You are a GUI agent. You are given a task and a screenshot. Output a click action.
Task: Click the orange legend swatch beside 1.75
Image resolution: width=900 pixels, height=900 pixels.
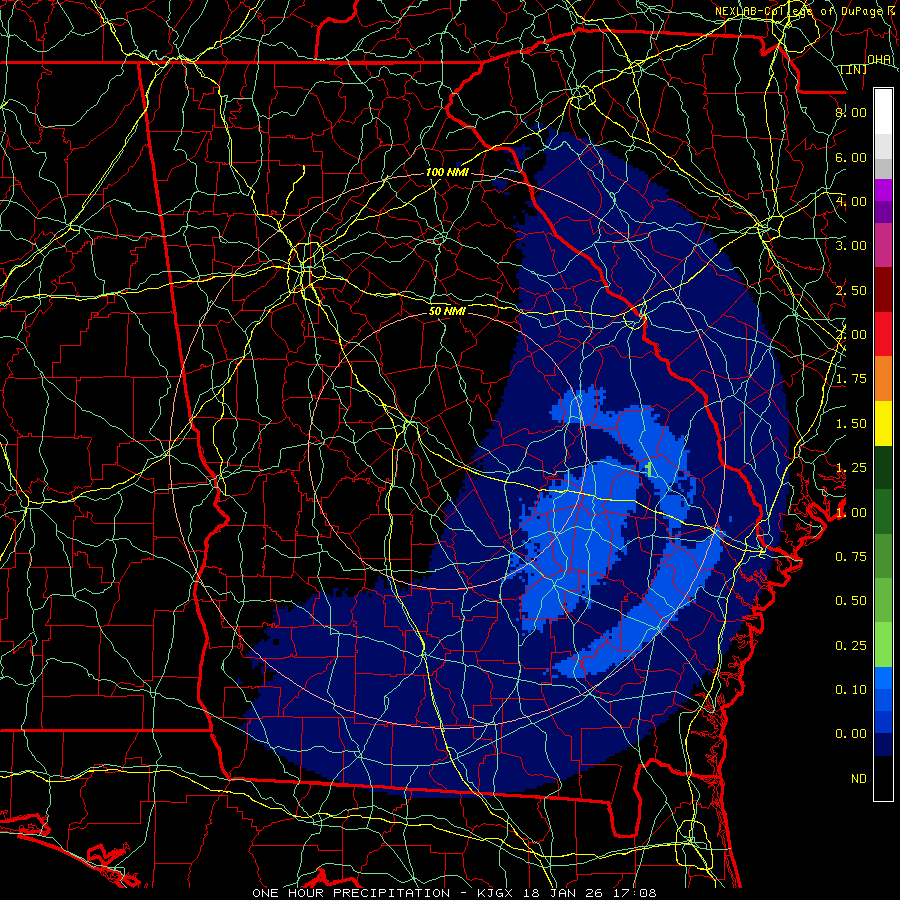tap(883, 378)
